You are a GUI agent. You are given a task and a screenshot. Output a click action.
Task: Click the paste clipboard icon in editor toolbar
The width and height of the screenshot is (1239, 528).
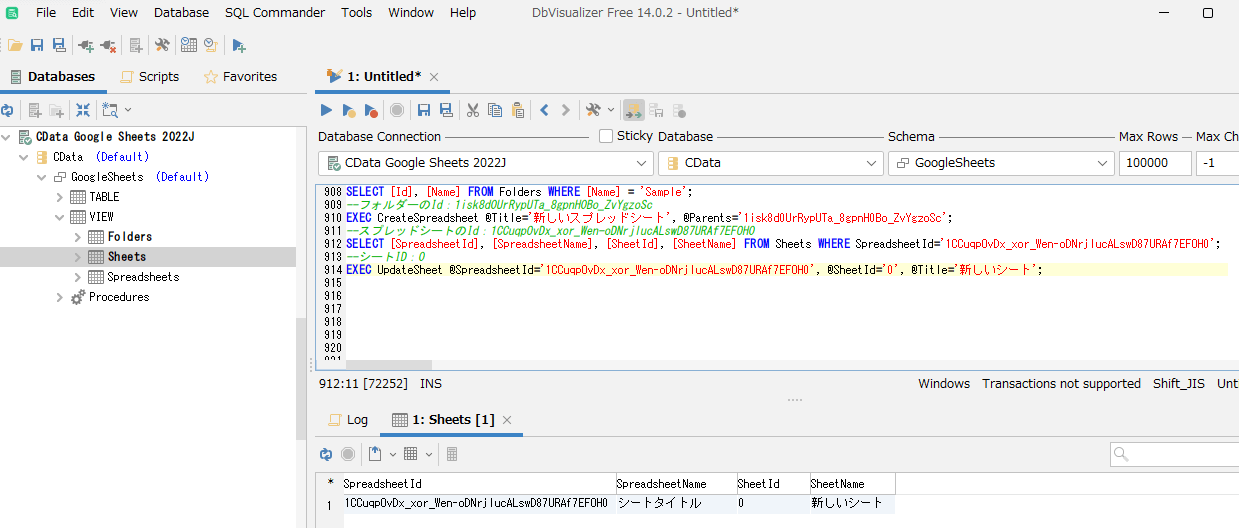517,110
